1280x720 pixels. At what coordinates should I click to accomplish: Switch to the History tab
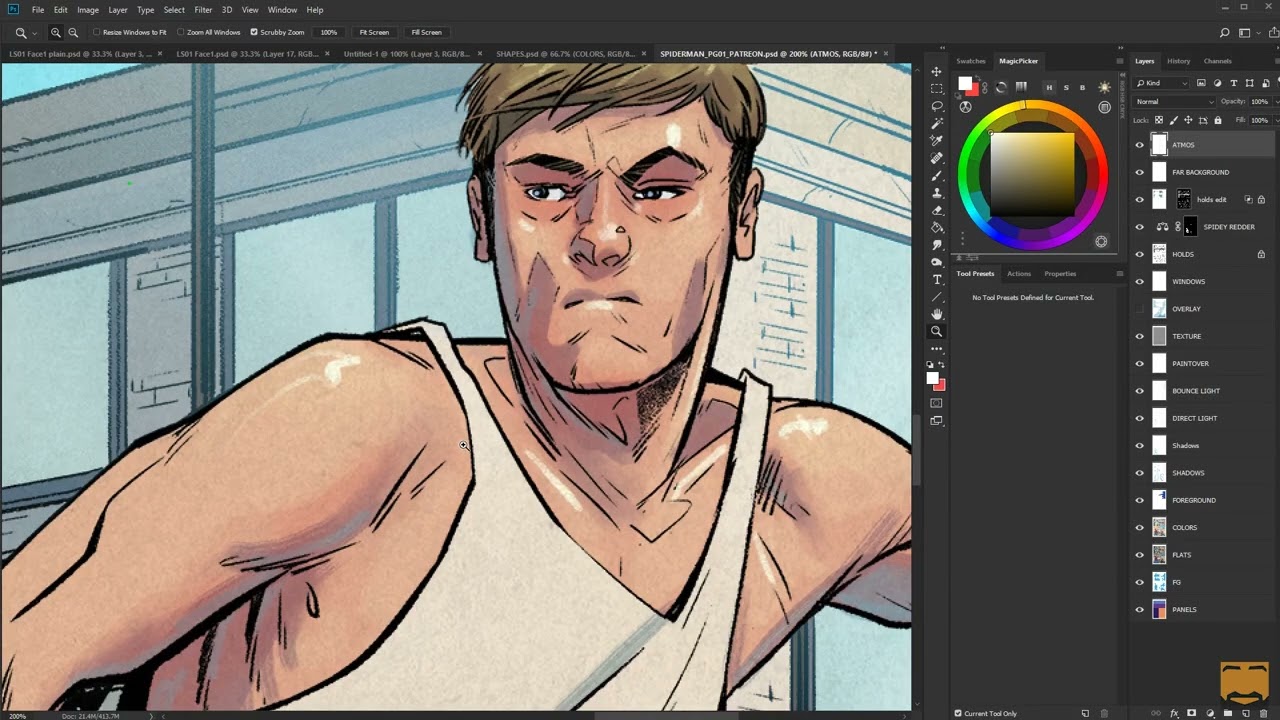point(1179,61)
